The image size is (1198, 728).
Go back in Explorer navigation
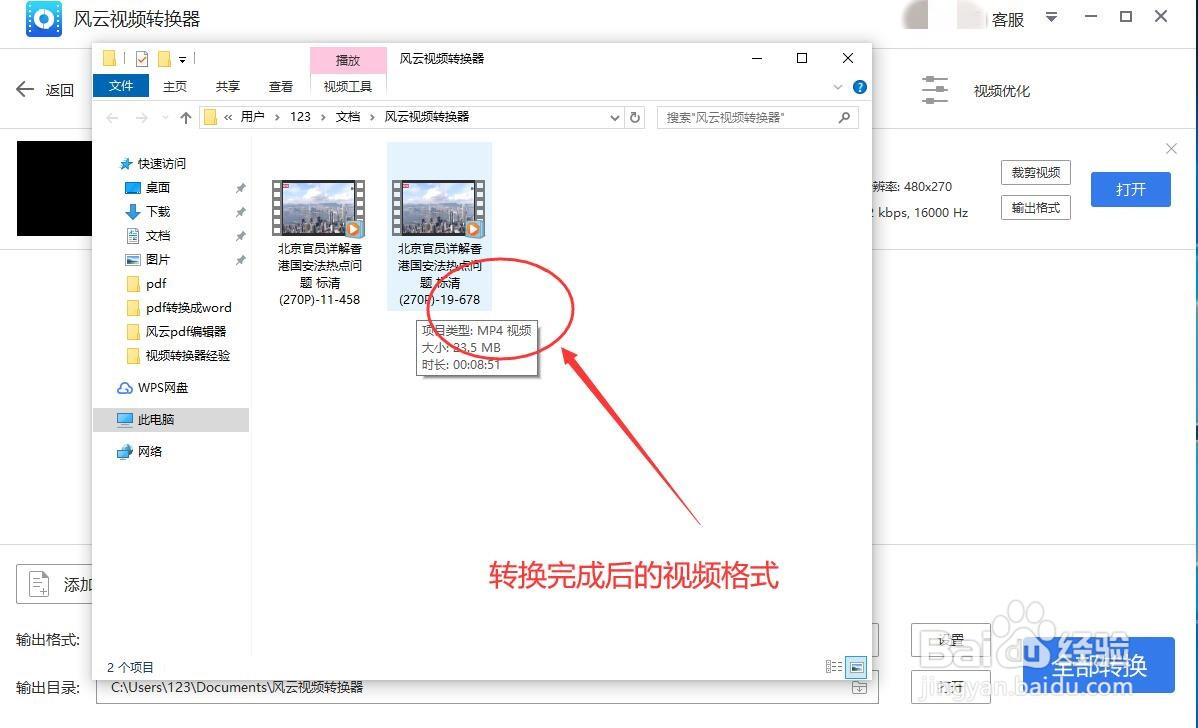(x=112, y=118)
